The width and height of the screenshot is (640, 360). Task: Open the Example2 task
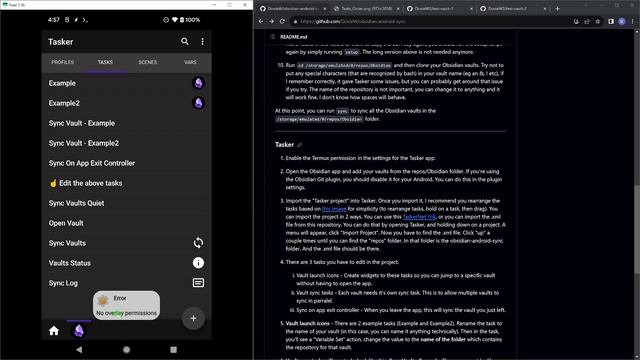point(127,103)
